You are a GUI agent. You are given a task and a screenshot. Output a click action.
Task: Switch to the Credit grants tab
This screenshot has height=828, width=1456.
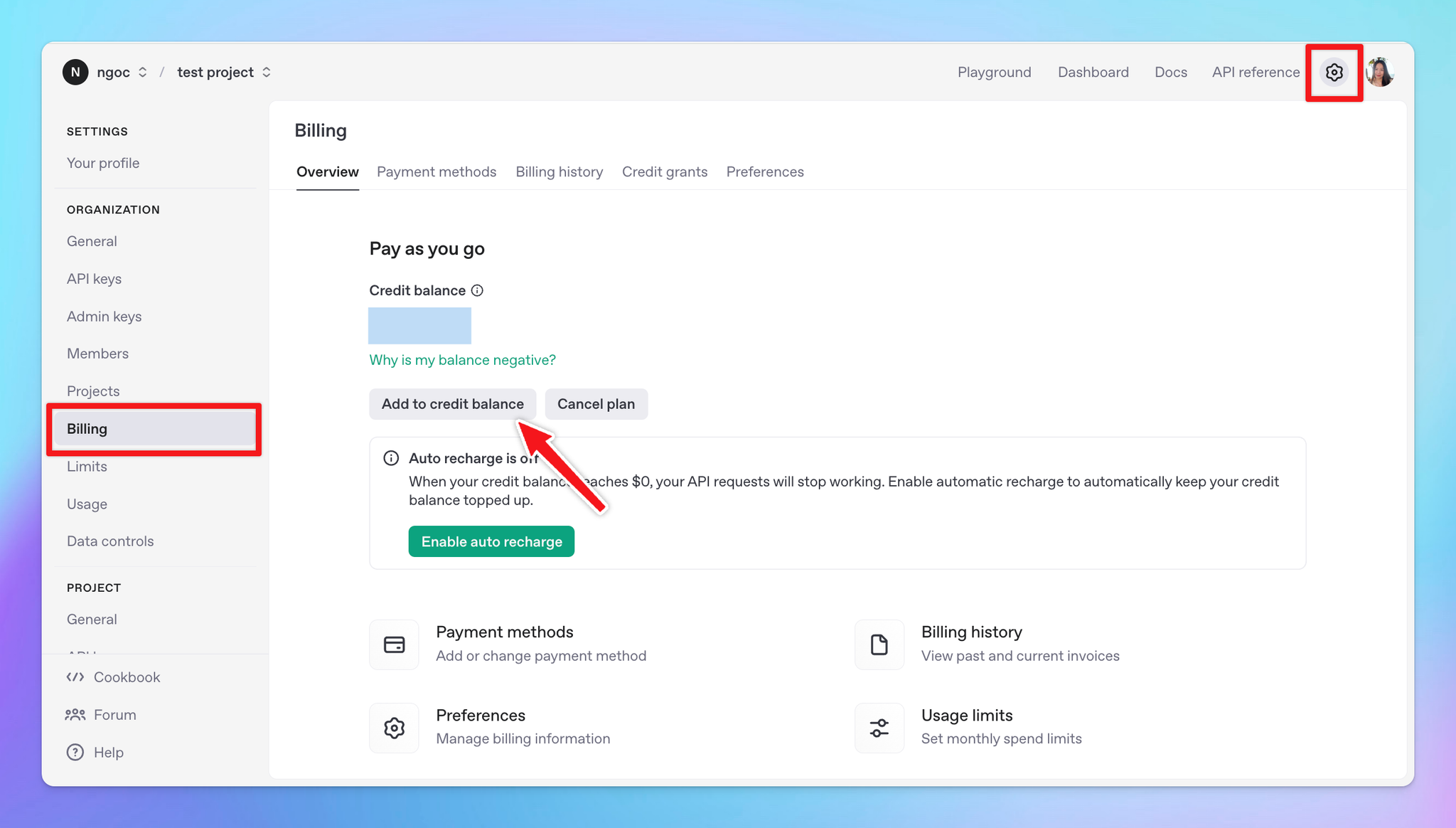[665, 172]
